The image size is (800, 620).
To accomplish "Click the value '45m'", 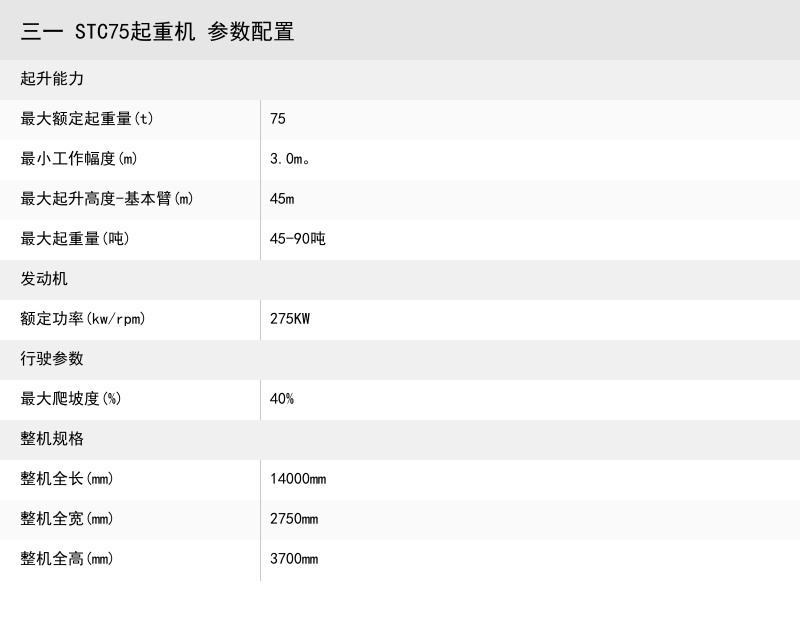I will point(282,199).
